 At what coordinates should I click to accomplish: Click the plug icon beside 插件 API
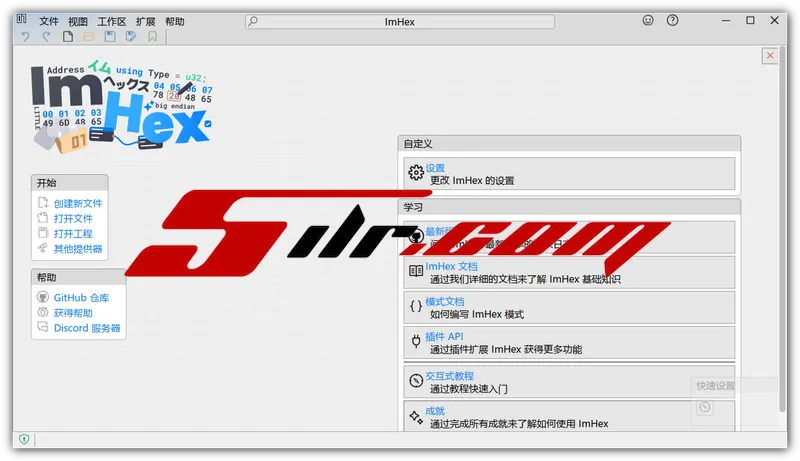click(416, 341)
